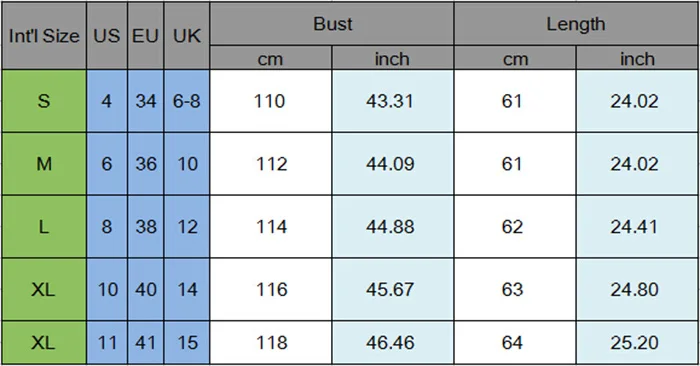Screen dimensions: 700x366
Task: Select the US size 11 cell
Action: 107,343
